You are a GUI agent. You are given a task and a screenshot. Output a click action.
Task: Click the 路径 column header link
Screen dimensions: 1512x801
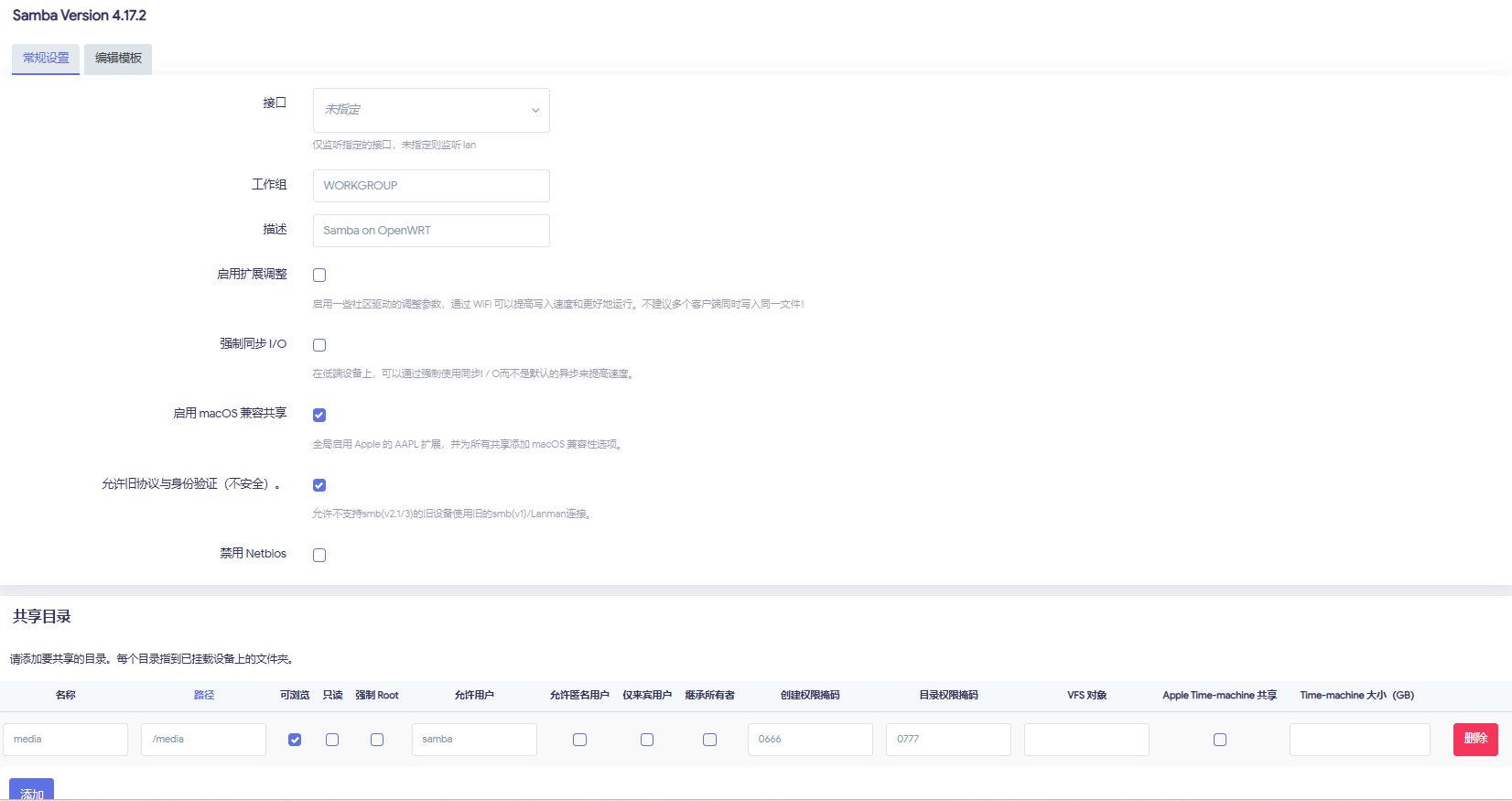[204, 696]
